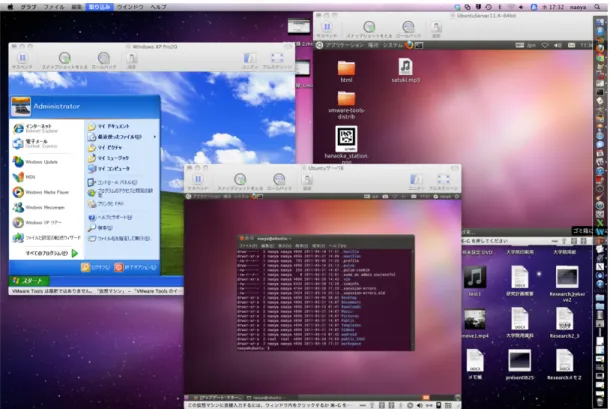Enter full screen in front Ubuntu window

[x=443, y=182]
